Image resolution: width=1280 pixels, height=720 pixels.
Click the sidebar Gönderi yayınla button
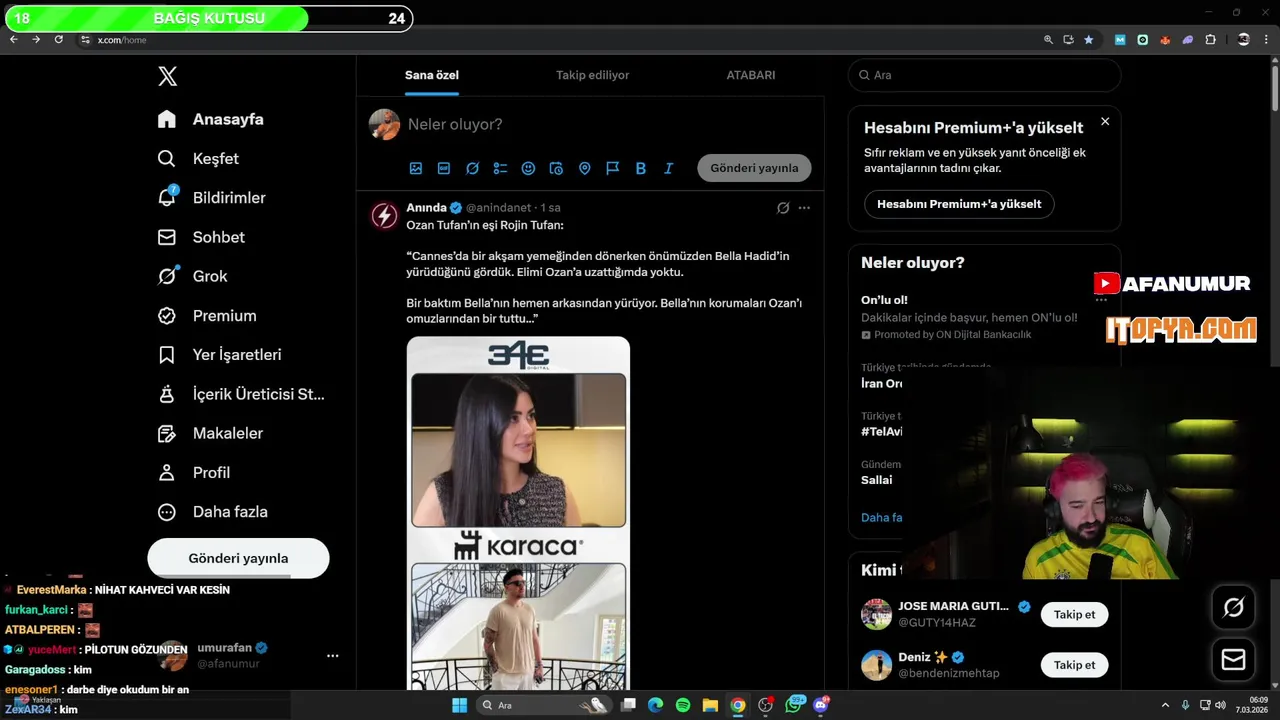pos(238,558)
